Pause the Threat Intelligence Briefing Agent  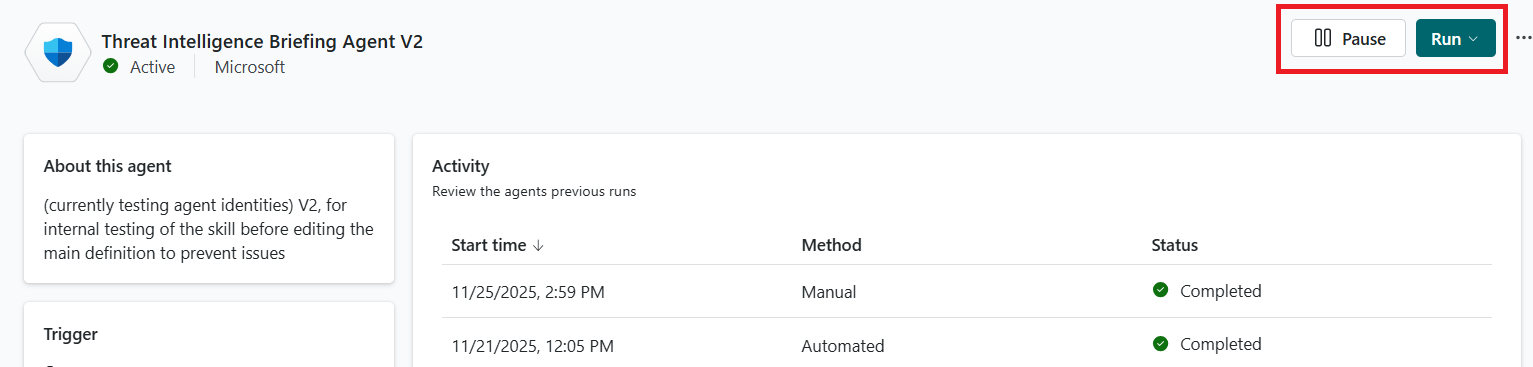point(1349,39)
